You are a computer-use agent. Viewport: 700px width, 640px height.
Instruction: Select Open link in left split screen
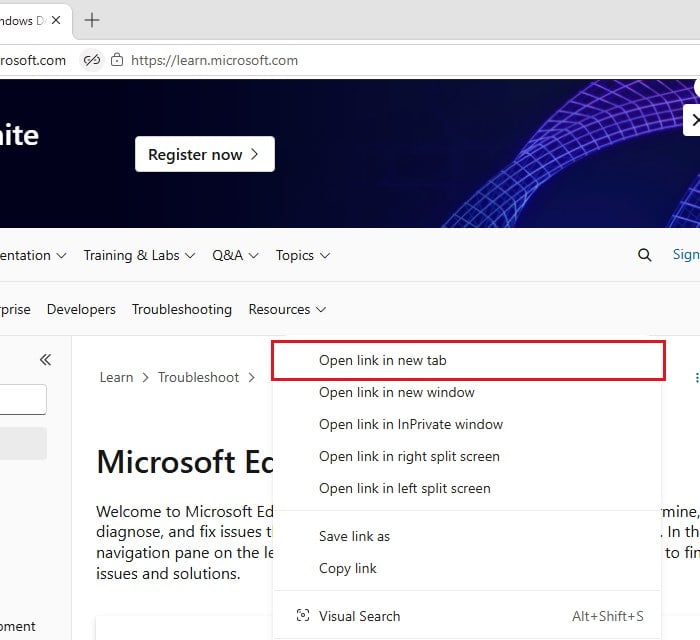click(x=467, y=489)
